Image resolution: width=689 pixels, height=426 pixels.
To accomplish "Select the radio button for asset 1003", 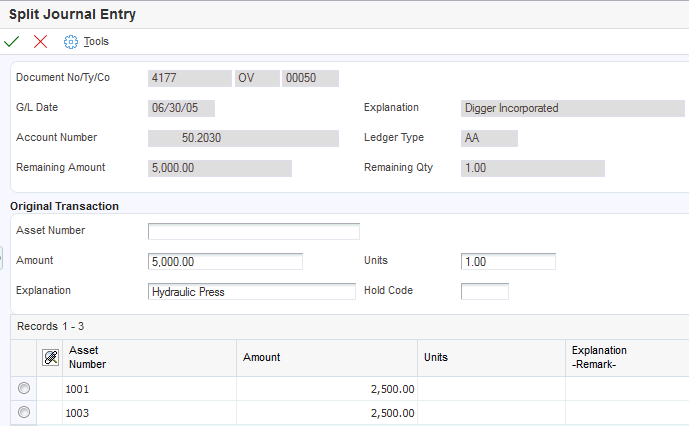I will coord(24,411).
